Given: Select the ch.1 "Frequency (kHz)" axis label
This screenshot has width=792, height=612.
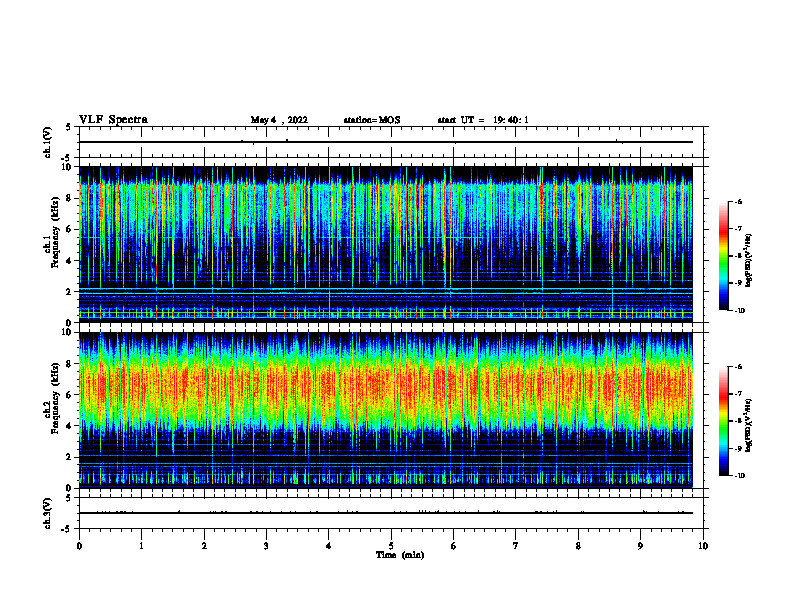Looking at the screenshot, I should click(53, 233).
